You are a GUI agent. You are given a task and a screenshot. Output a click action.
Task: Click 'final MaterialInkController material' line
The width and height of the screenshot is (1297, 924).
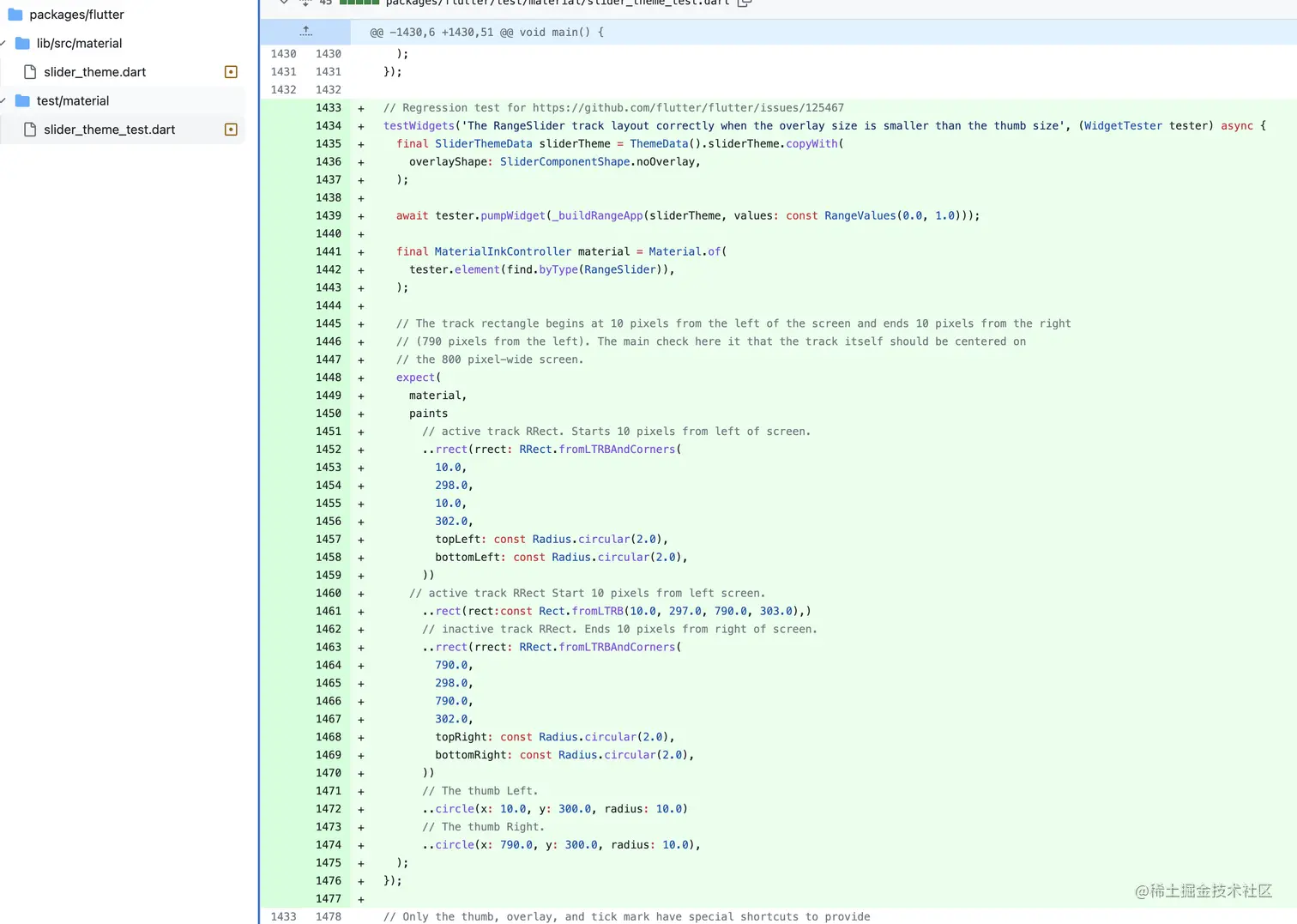point(562,252)
